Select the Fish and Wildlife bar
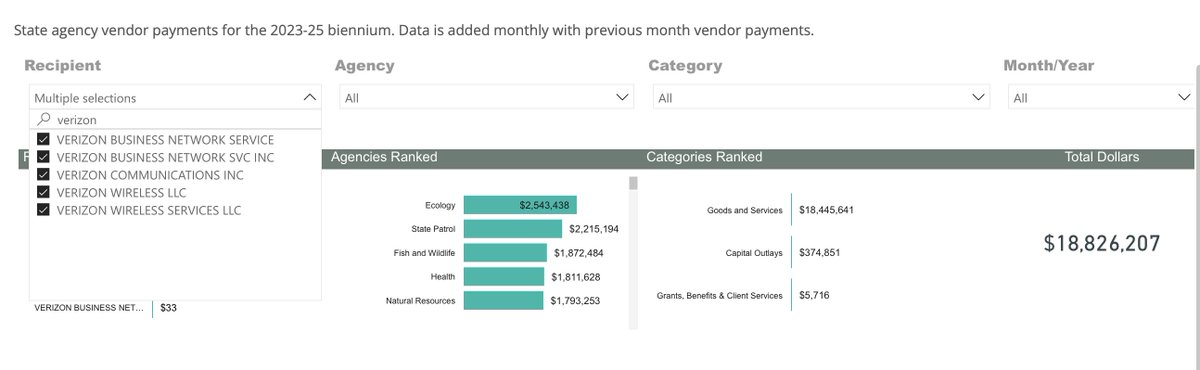 pyautogui.click(x=505, y=253)
